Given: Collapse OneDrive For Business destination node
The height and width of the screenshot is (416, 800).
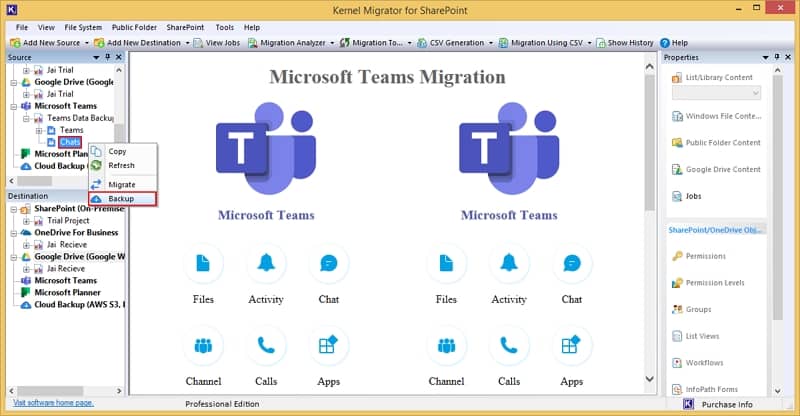Looking at the screenshot, I should [x=14, y=233].
